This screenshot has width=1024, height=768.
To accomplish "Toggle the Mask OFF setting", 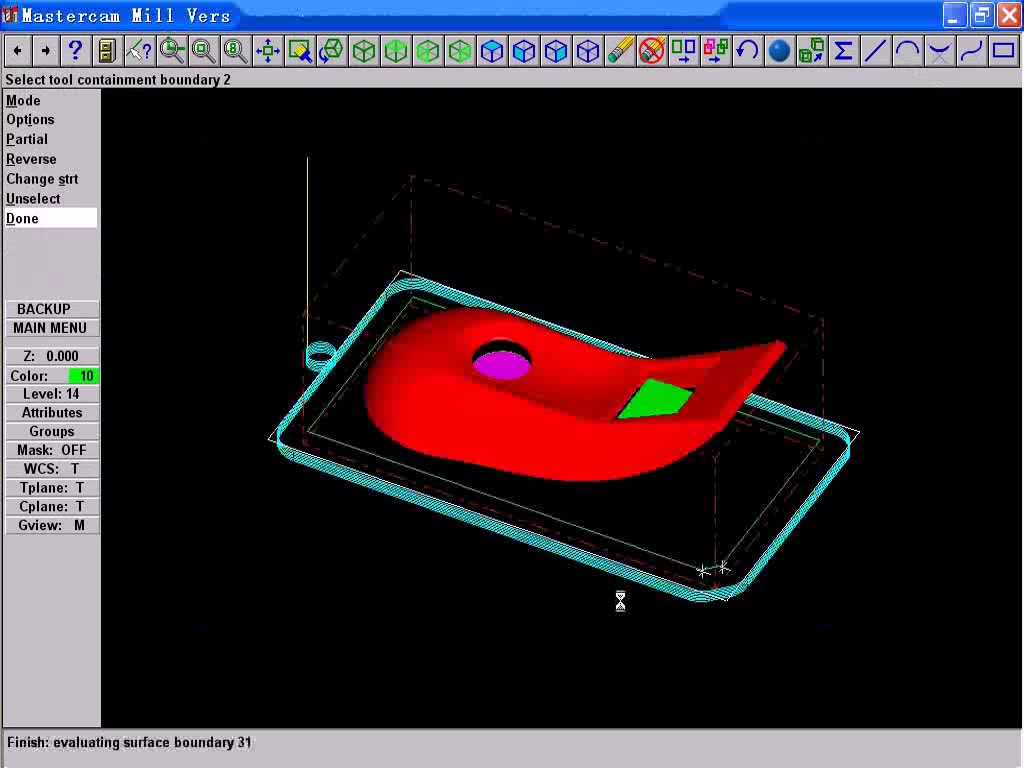I will point(51,450).
